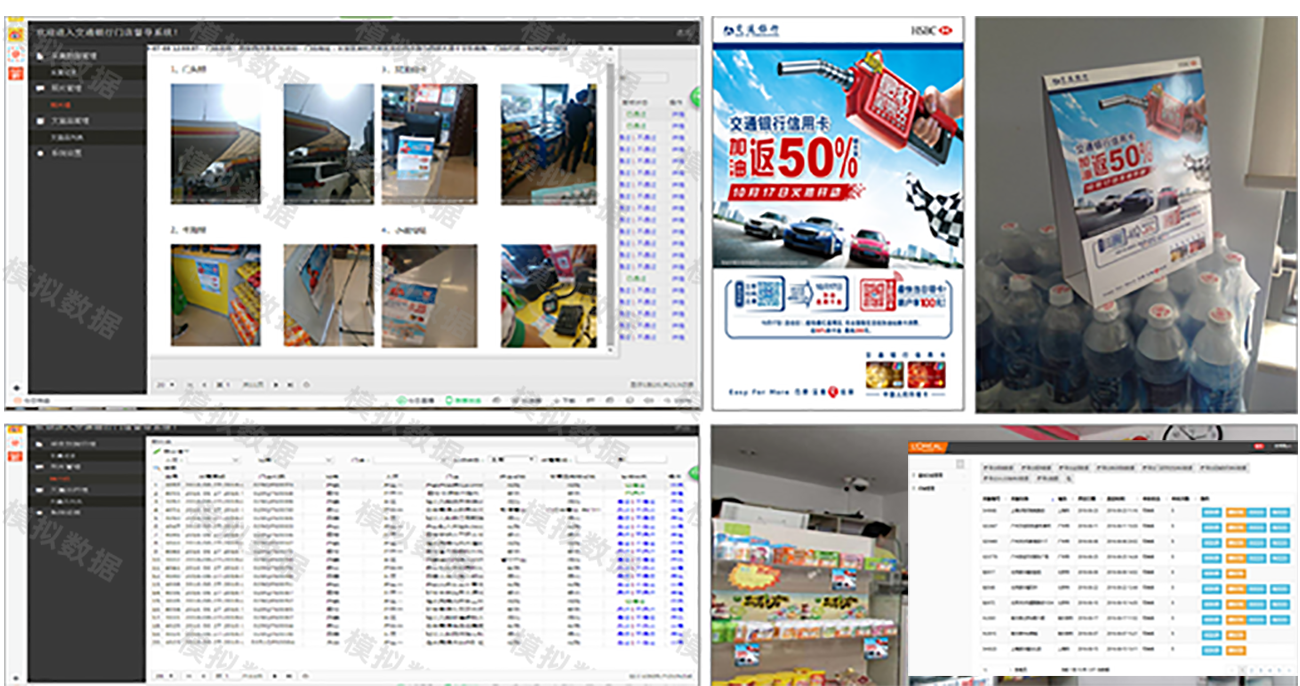The height and width of the screenshot is (686, 1300).
Task: Open page-size dropdown in record list window footer
Action: pos(165,676)
